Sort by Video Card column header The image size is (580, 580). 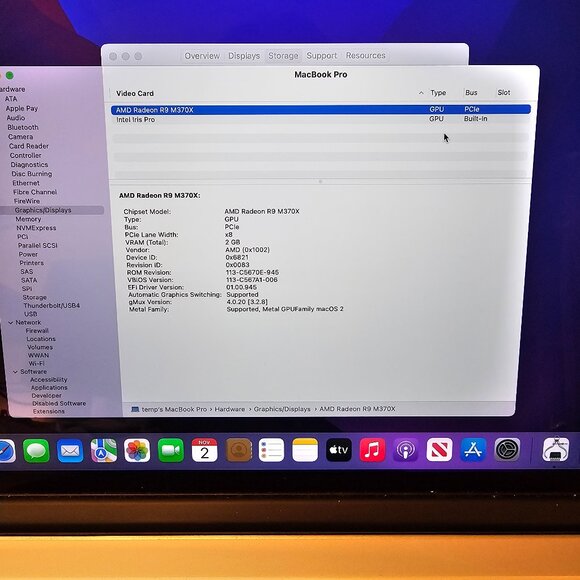[135, 93]
